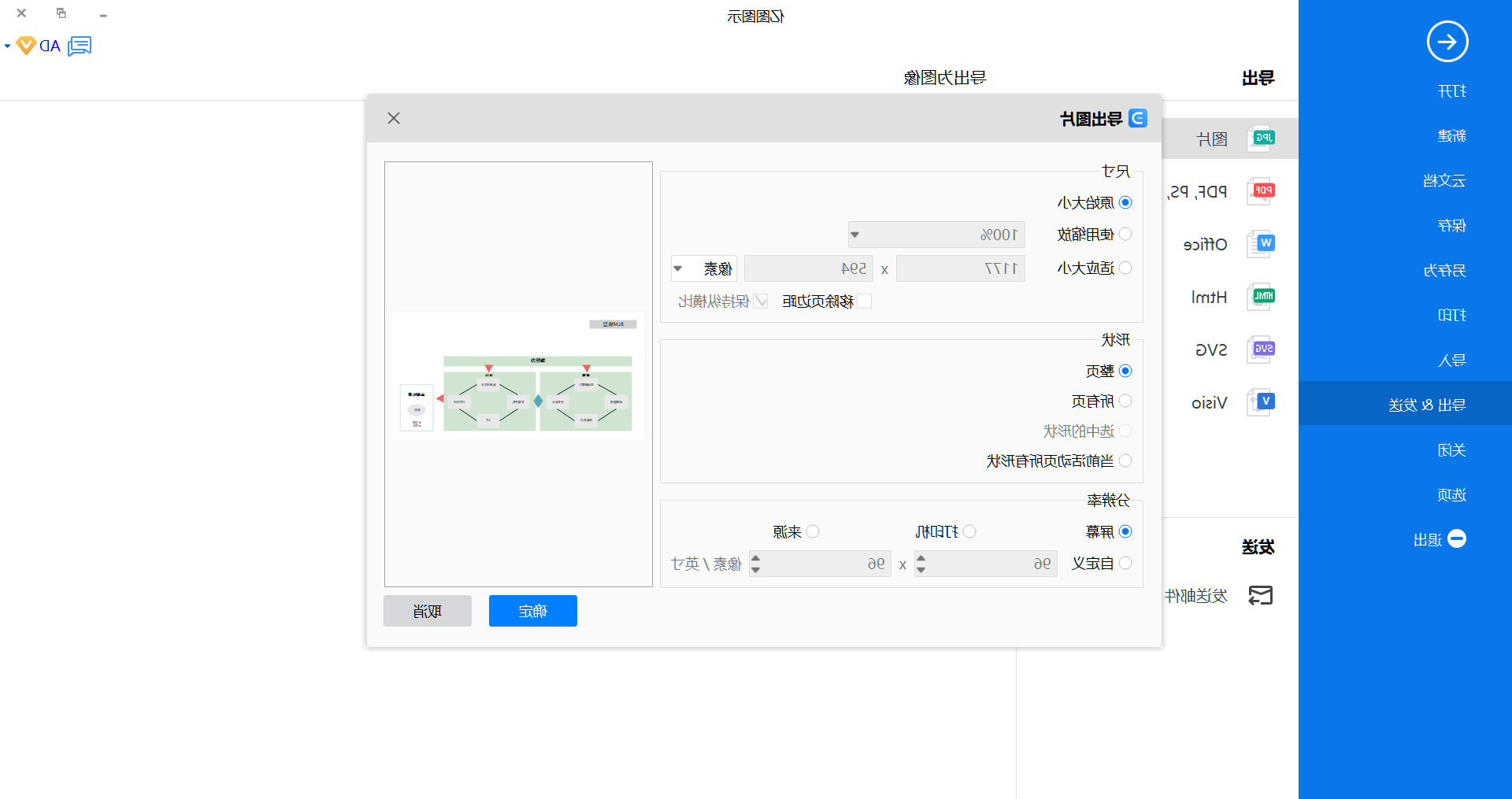Select 原始大小 radio button
Image resolution: width=1512 pixels, height=799 pixels.
(x=1125, y=202)
